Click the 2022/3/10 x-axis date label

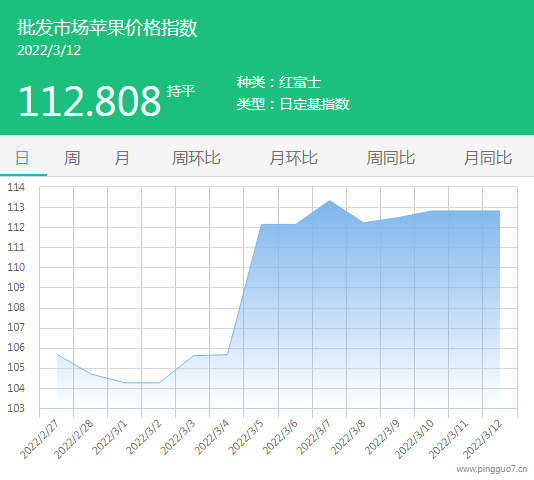(x=414, y=439)
